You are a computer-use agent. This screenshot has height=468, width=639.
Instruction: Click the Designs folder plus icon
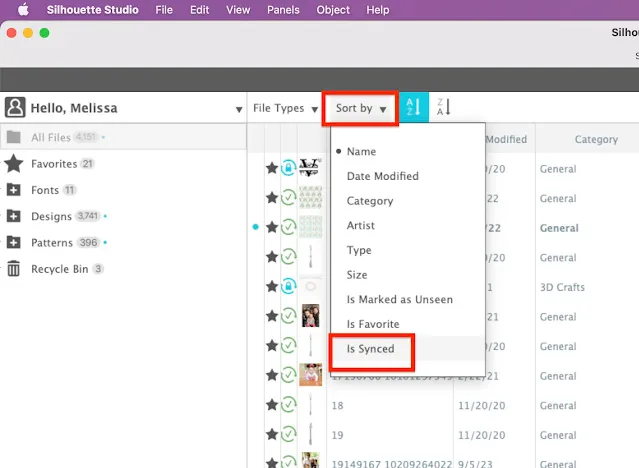[13, 216]
